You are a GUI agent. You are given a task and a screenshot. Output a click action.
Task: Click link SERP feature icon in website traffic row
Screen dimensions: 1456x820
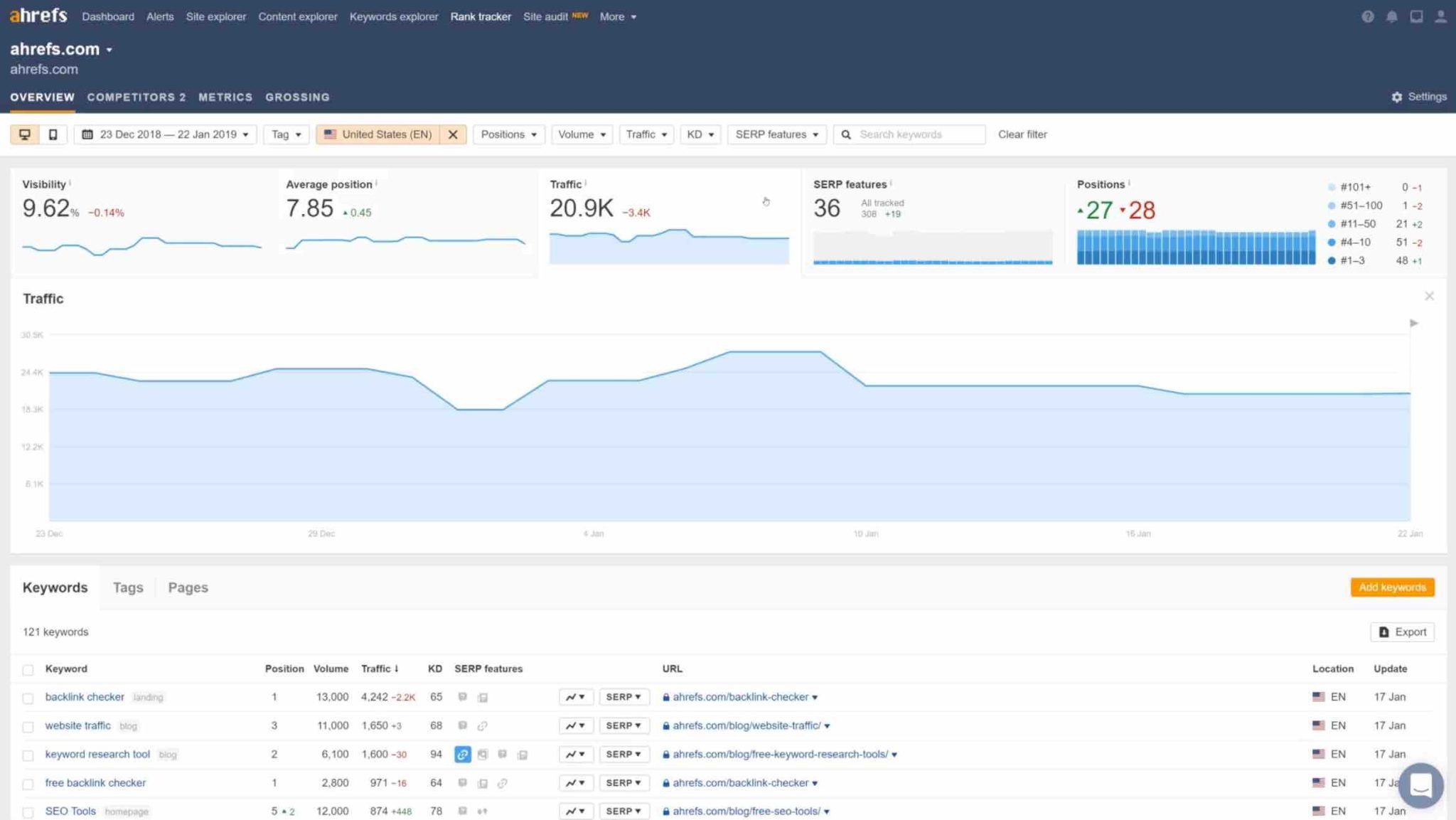pyautogui.click(x=483, y=725)
